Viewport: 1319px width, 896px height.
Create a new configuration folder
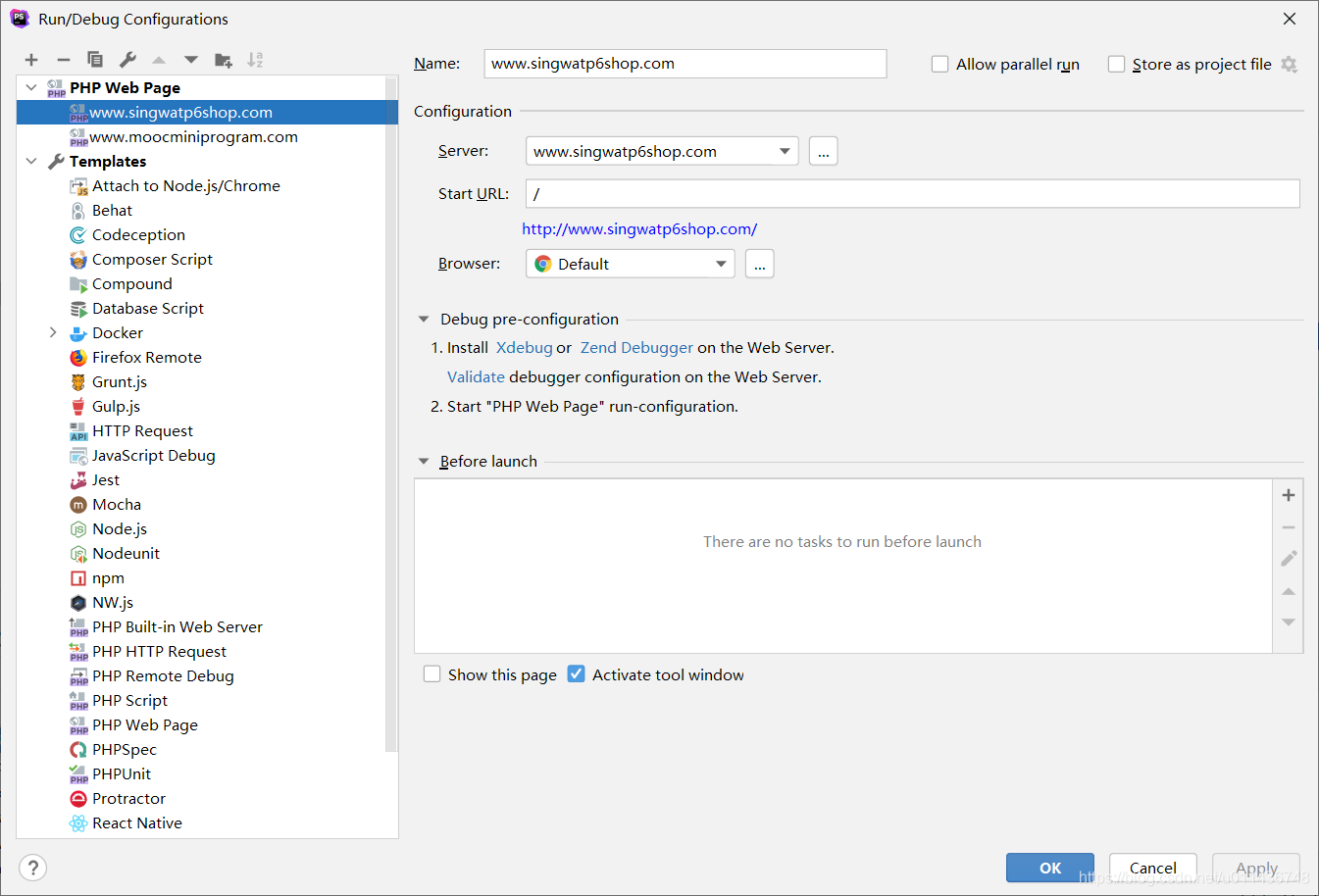point(223,60)
